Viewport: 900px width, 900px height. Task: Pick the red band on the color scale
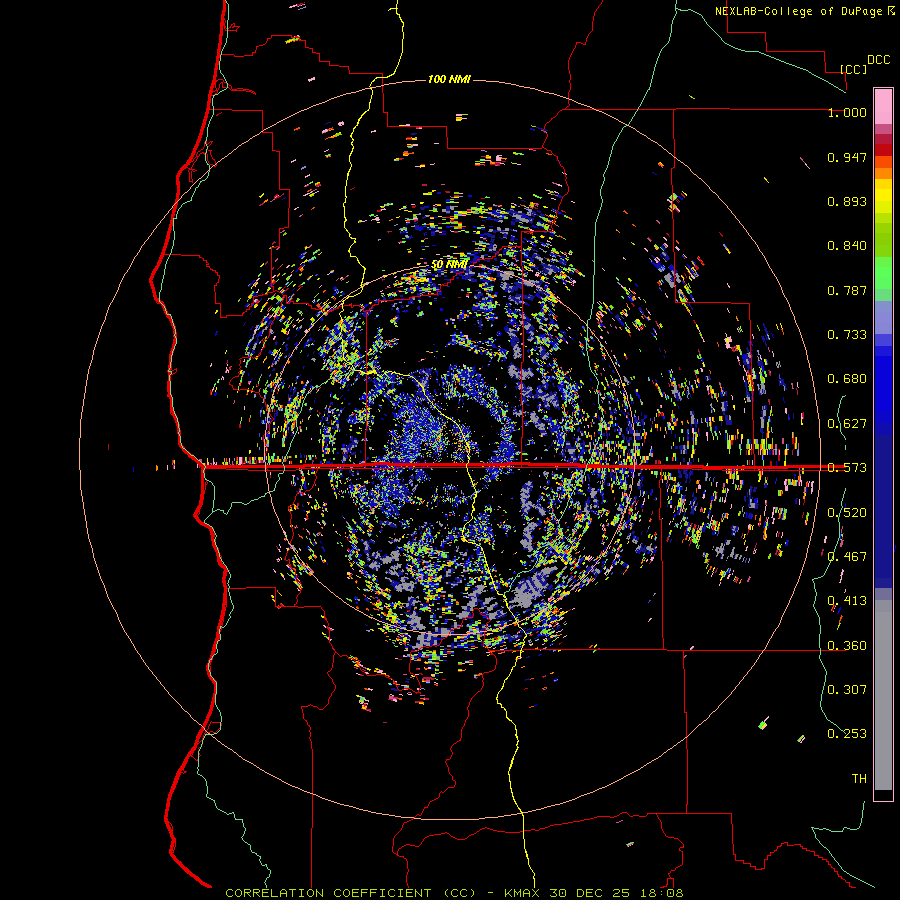pyautogui.click(x=883, y=150)
